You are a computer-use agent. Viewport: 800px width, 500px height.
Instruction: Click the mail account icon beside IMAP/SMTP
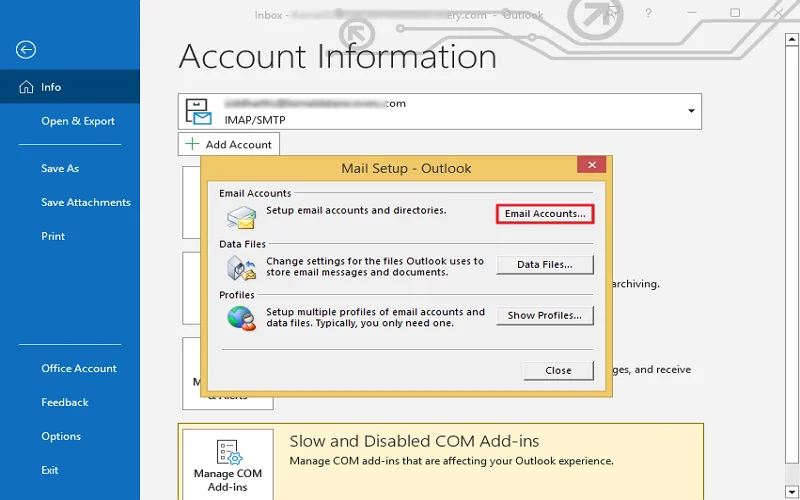coord(198,112)
